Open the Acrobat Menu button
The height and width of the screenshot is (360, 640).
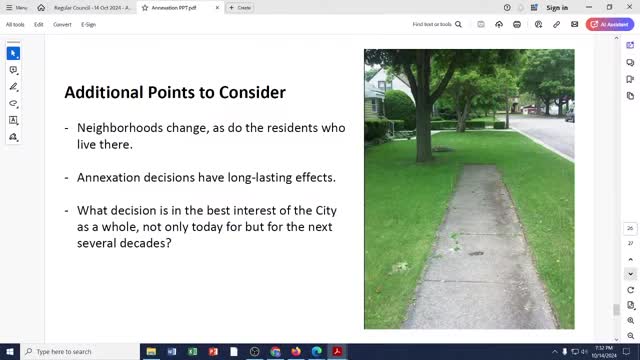tap(16, 8)
